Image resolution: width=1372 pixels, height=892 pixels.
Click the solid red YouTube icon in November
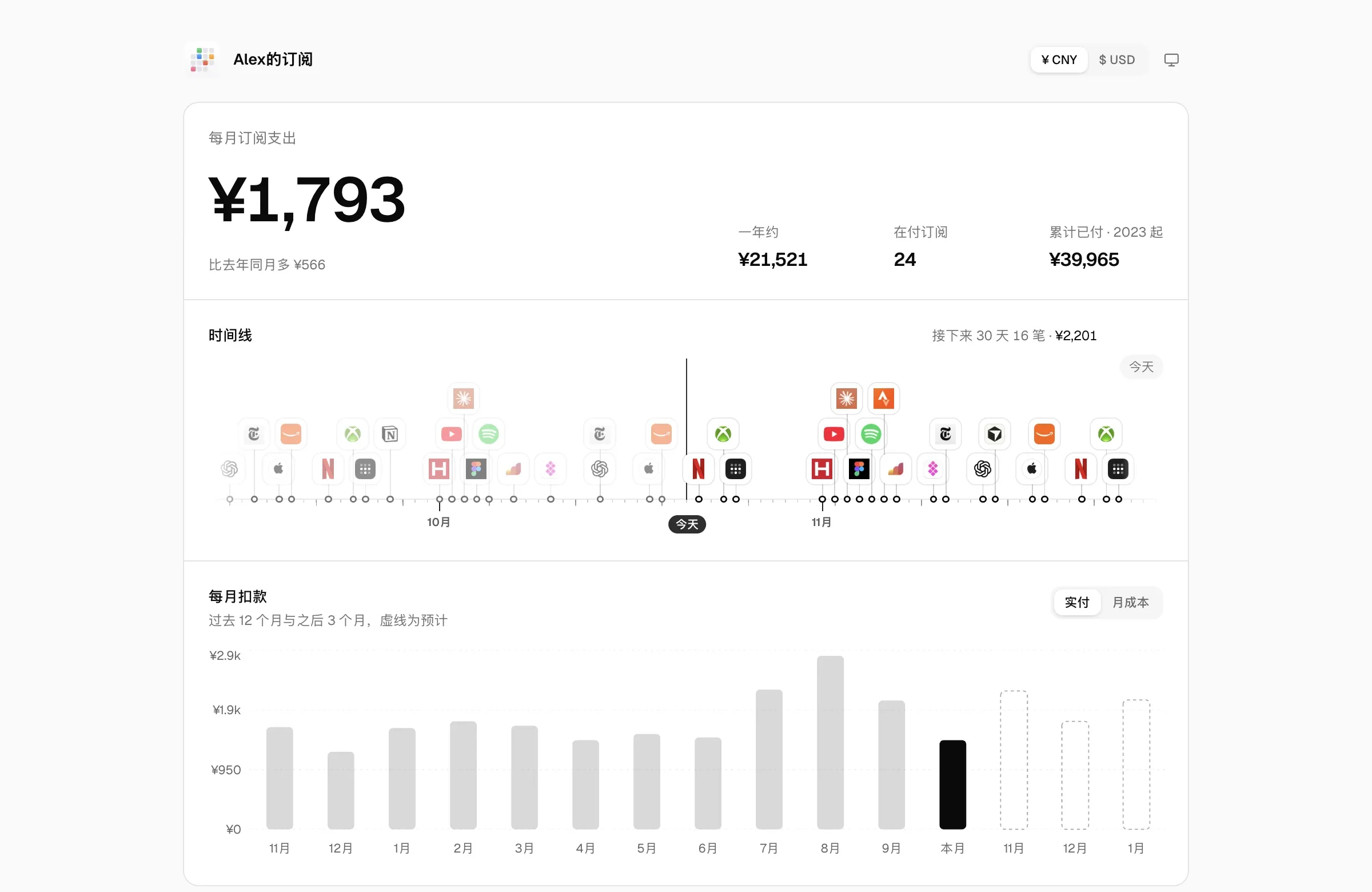click(834, 433)
